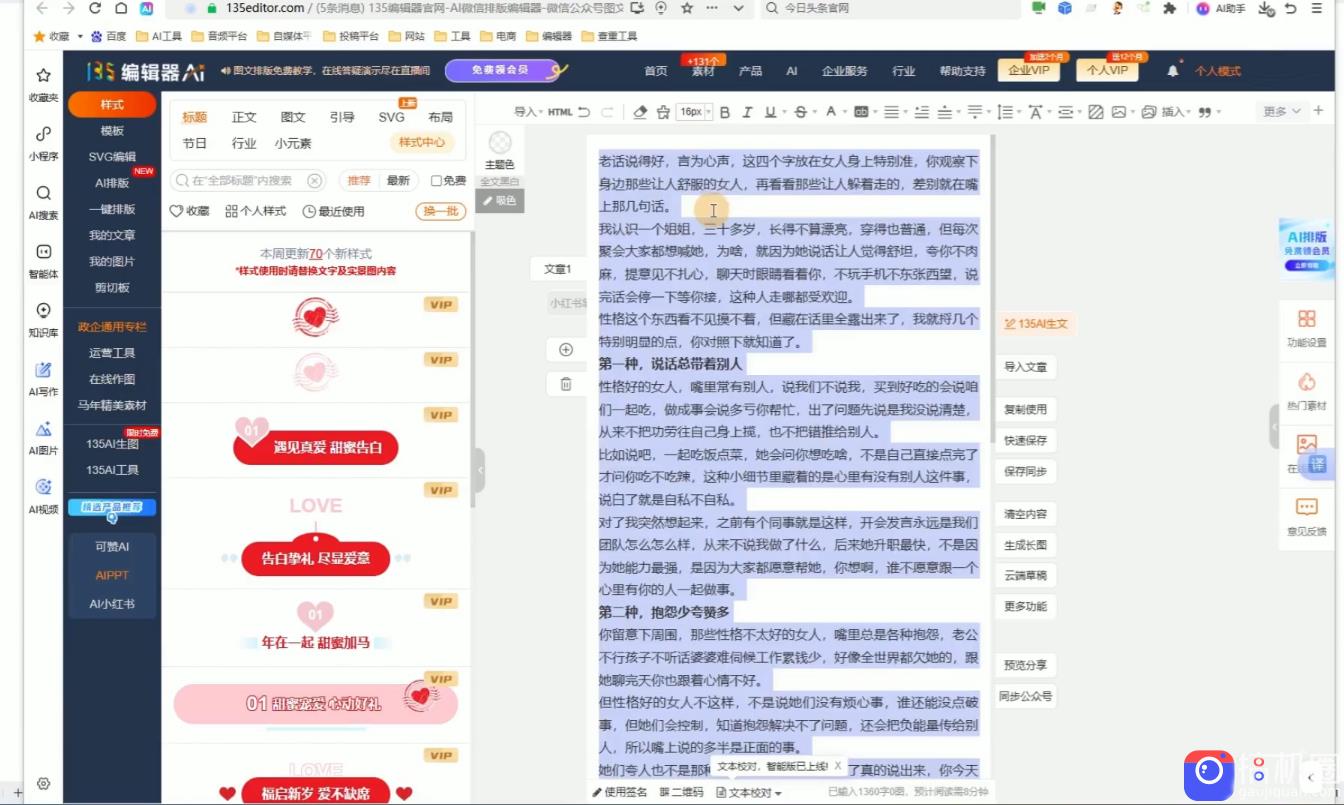Click the 吸色 color picker button
This screenshot has width=1344, height=805.
(499, 200)
